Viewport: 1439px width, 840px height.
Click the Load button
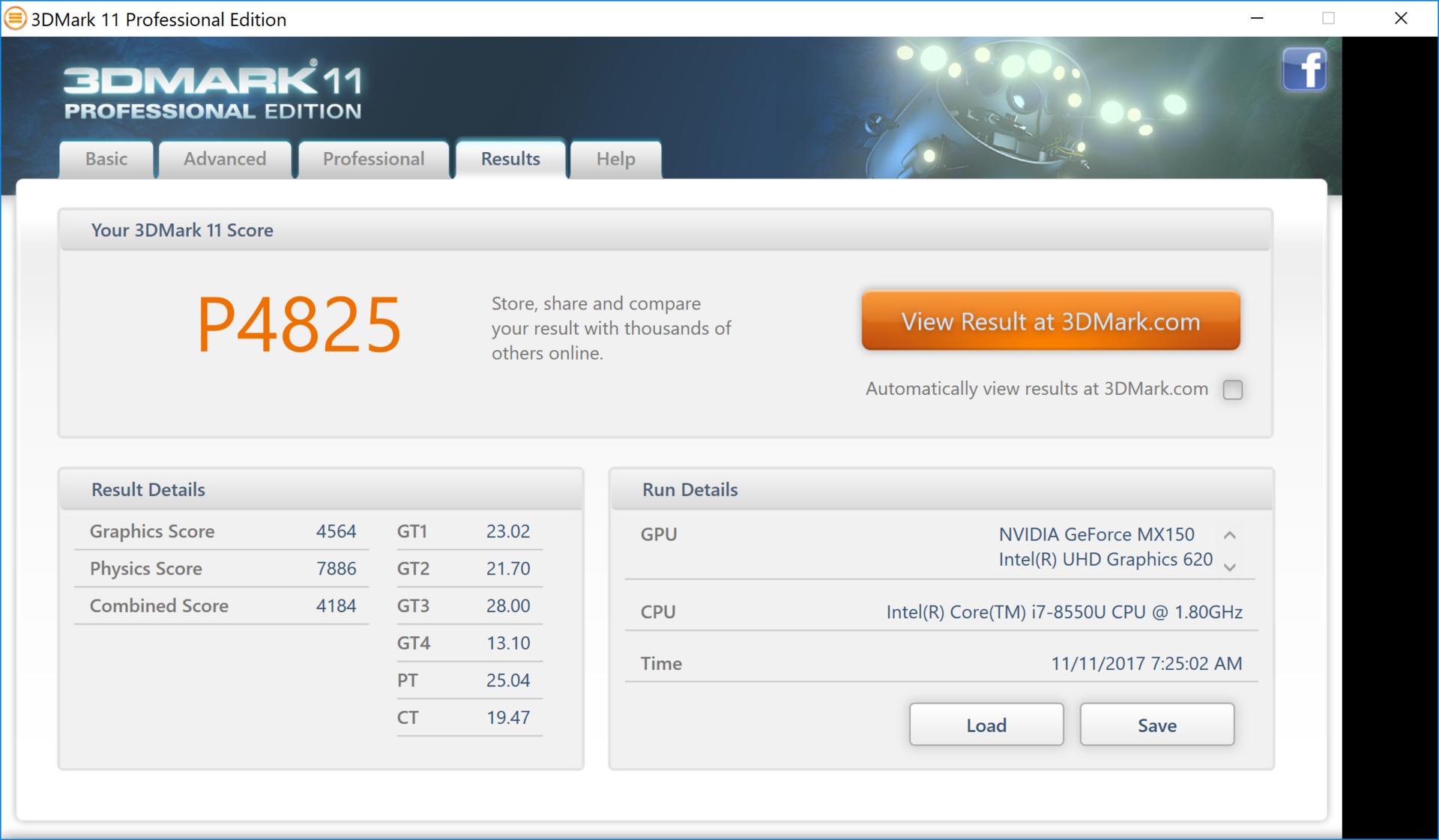click(x=986, y=725)
